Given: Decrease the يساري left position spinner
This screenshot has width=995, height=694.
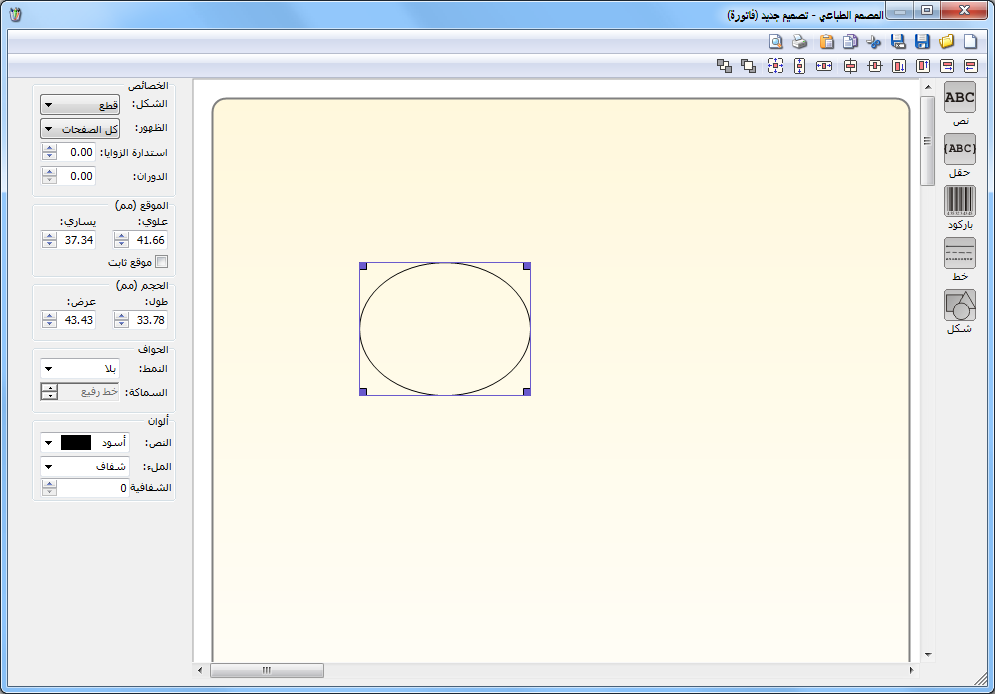Looking at the screenshot, I should 49,244.
